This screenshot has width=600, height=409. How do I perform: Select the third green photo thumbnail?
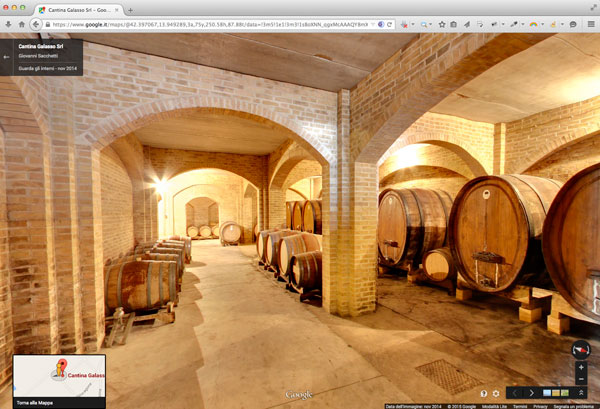click(x=564, y=393)
